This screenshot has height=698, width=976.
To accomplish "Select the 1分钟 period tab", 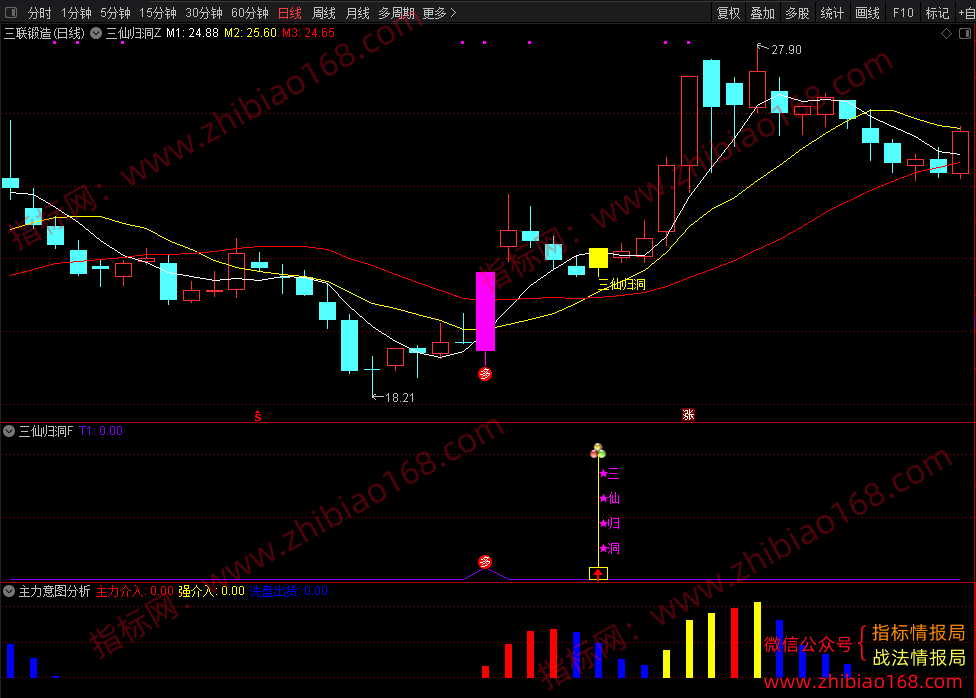I will pos(76,13).
